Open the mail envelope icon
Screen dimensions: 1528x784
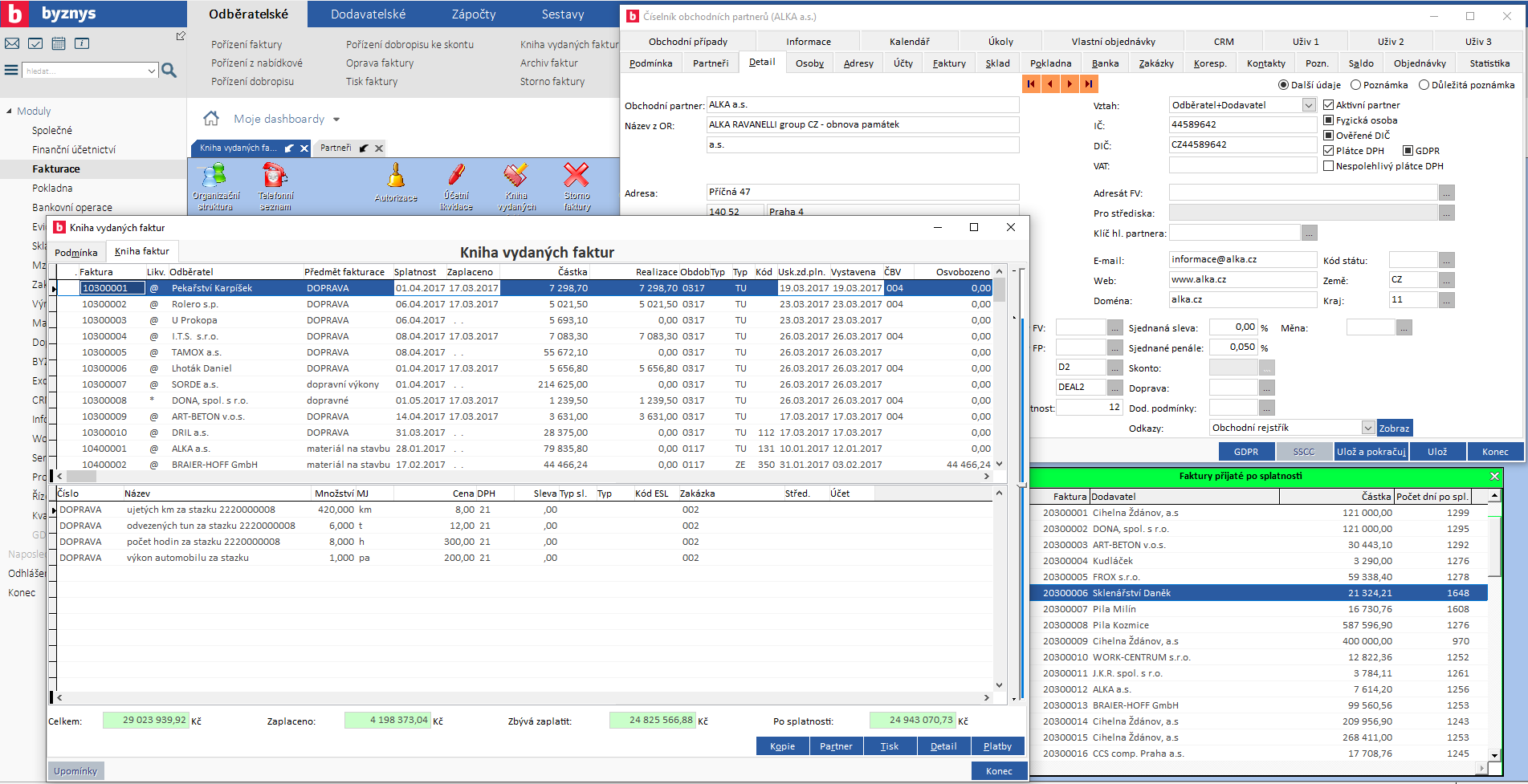(12, 43)
